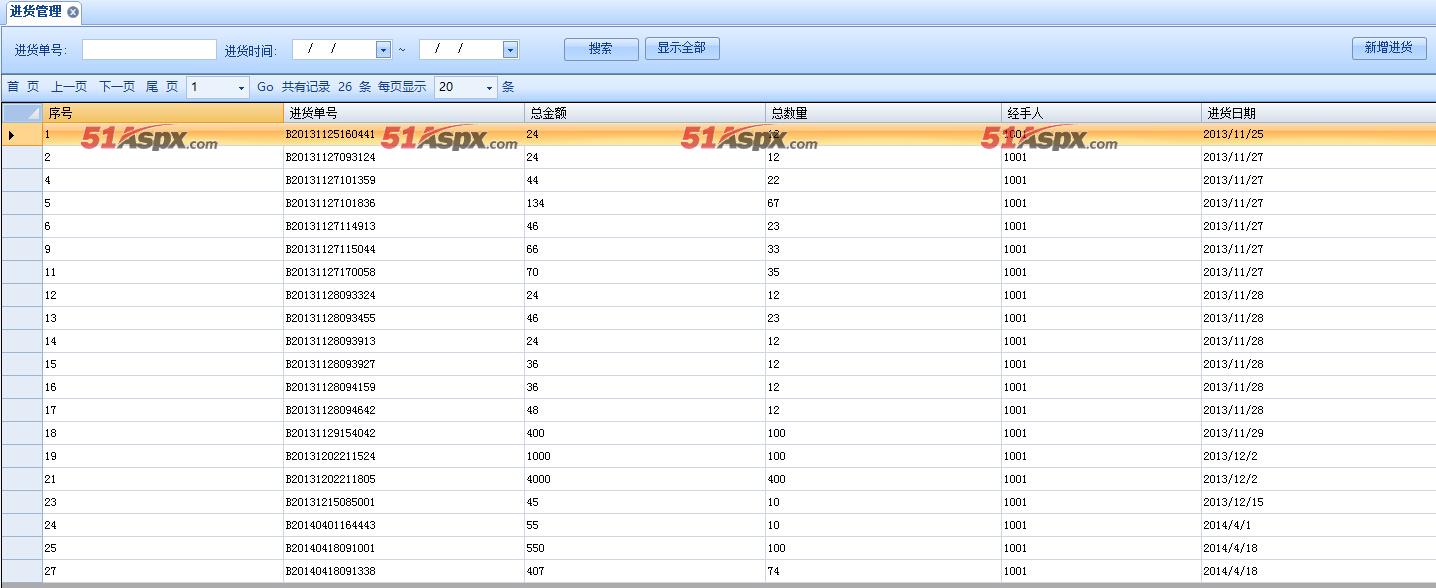
Task: Open the start date picker dropdown
Action: pyautogui.click(x=383, y=49)
